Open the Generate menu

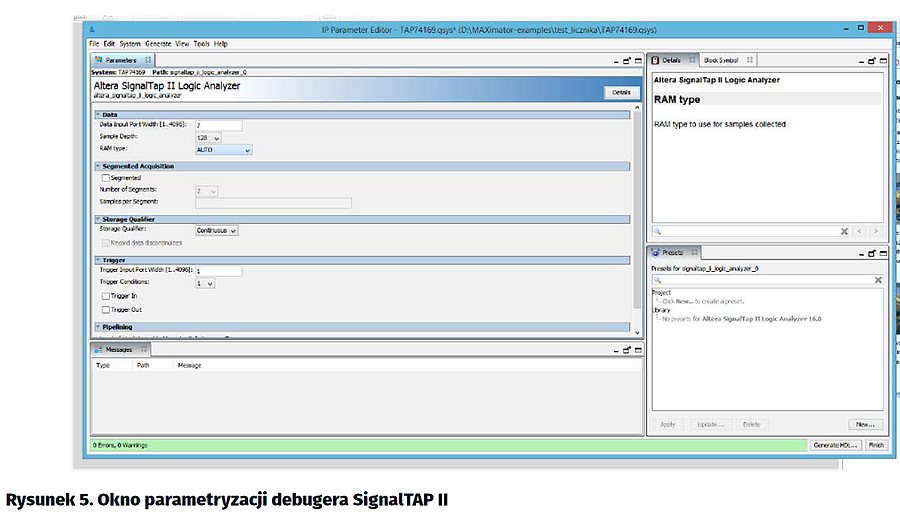pos(157,44)
